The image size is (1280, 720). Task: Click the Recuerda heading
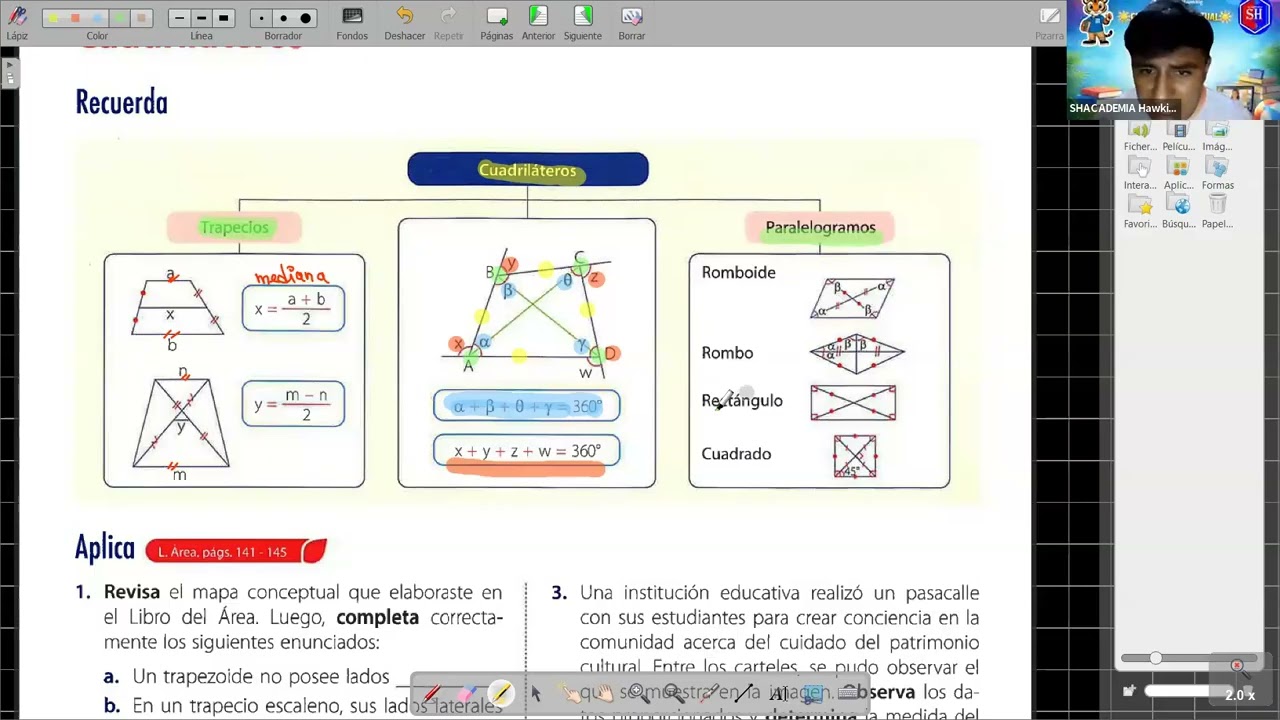(x=121, y=102)
